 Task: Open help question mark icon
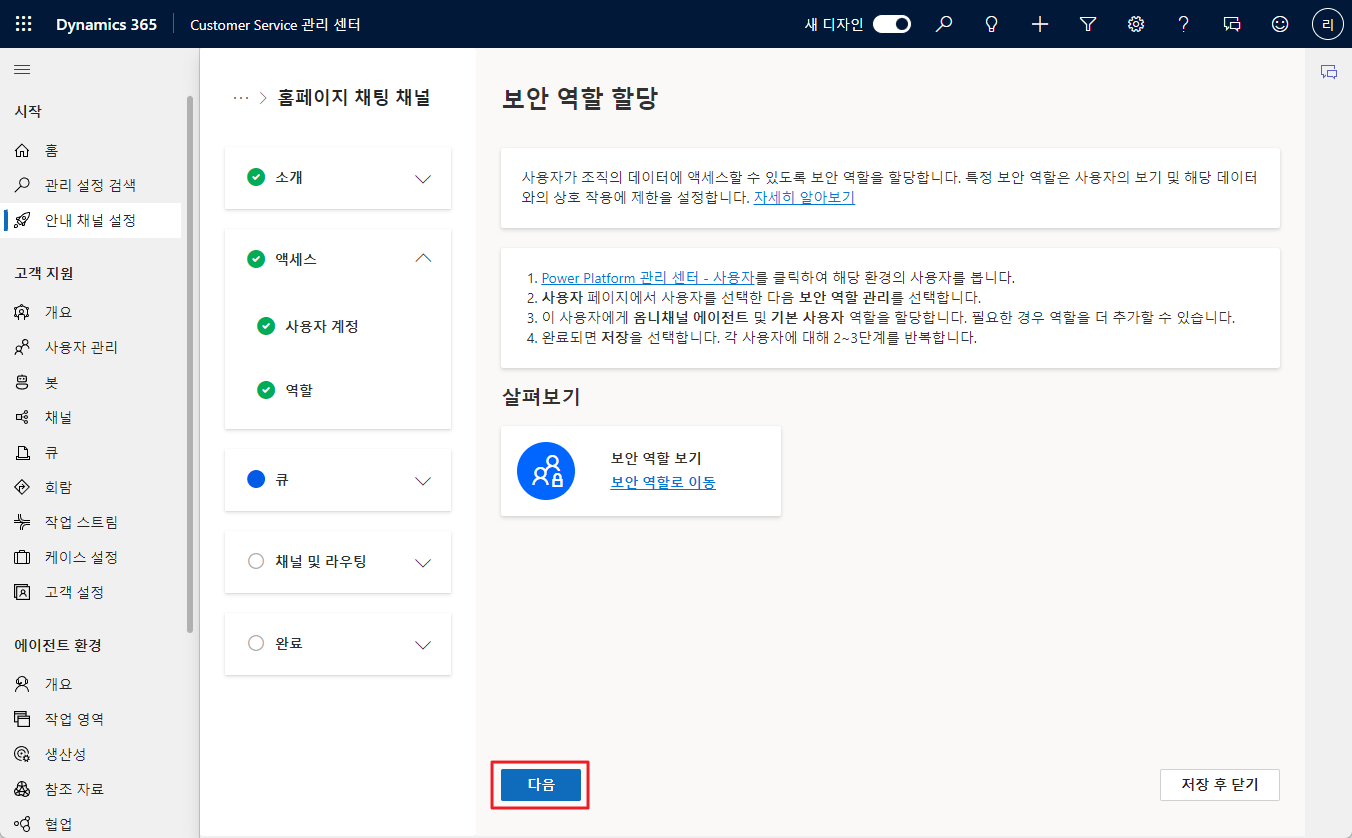click(x=1184, y=24)
